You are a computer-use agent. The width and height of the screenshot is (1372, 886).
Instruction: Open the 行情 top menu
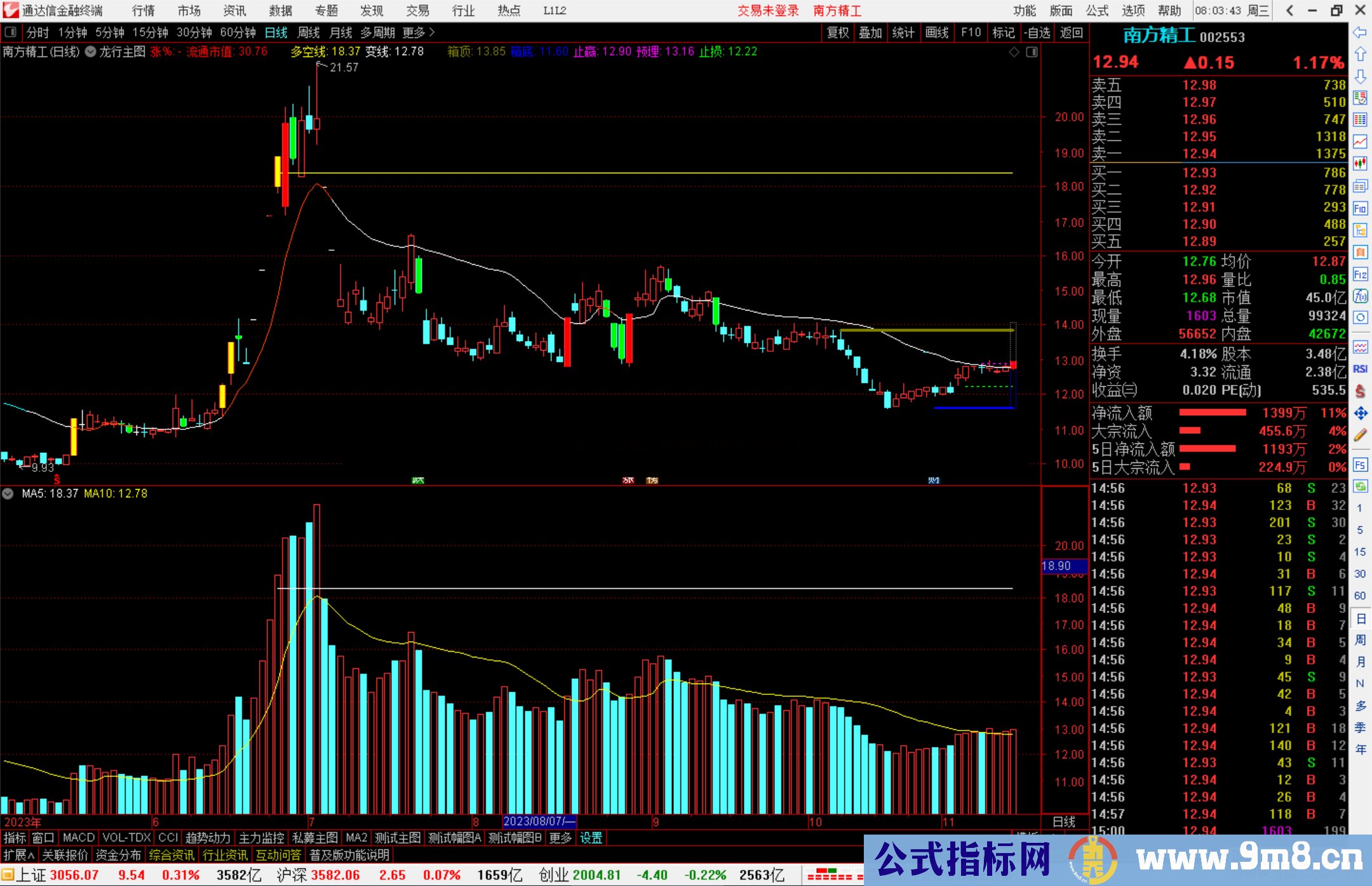[144, 11]
